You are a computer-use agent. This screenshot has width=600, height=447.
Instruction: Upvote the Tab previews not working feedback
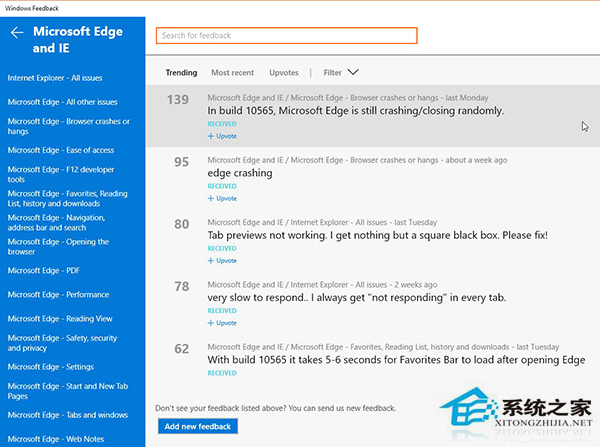pos(222,261)
